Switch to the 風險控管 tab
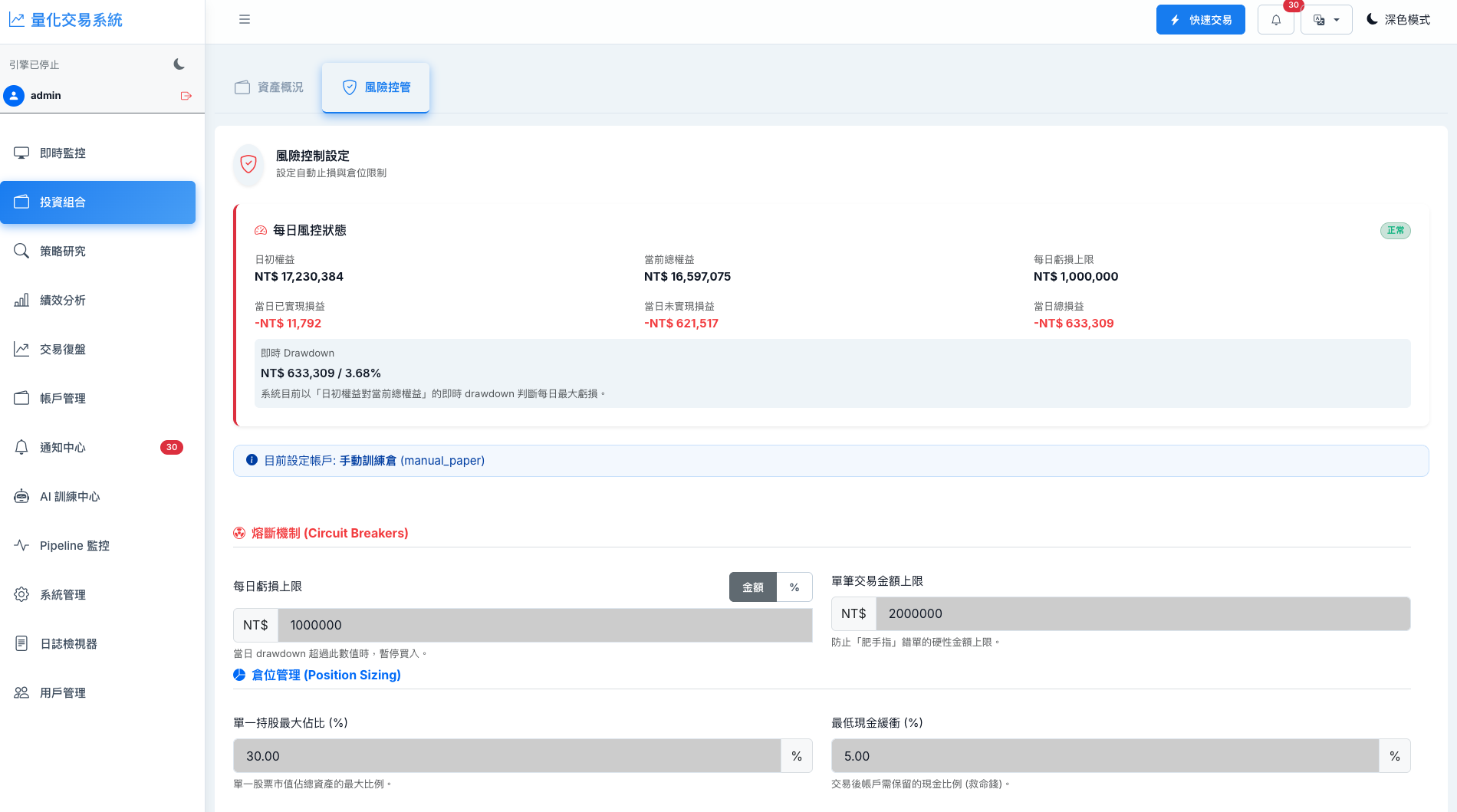This screenshot has width=1457, height=812. tap(376, 87)
